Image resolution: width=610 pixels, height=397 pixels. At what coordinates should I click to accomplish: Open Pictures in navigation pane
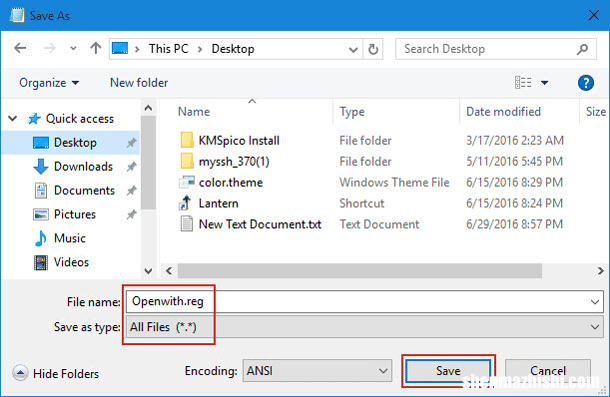(75, 214)
